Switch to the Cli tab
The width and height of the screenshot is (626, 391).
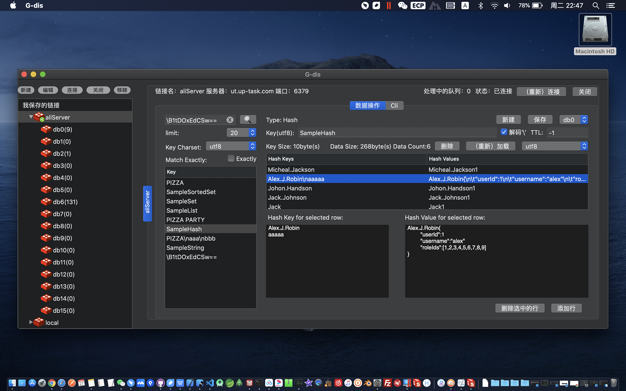coord(394,105)
